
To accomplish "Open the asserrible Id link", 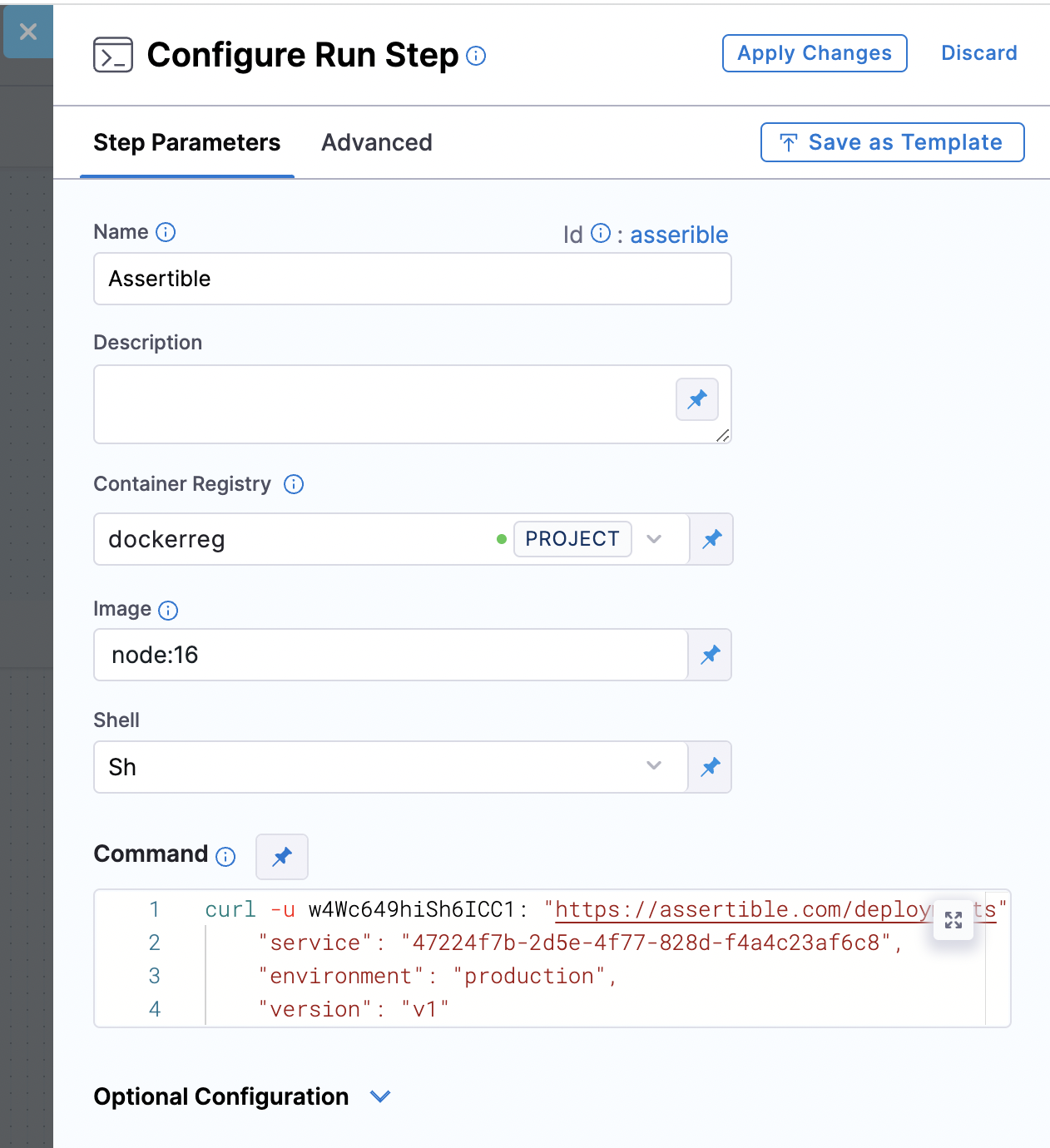I will 679,234.
